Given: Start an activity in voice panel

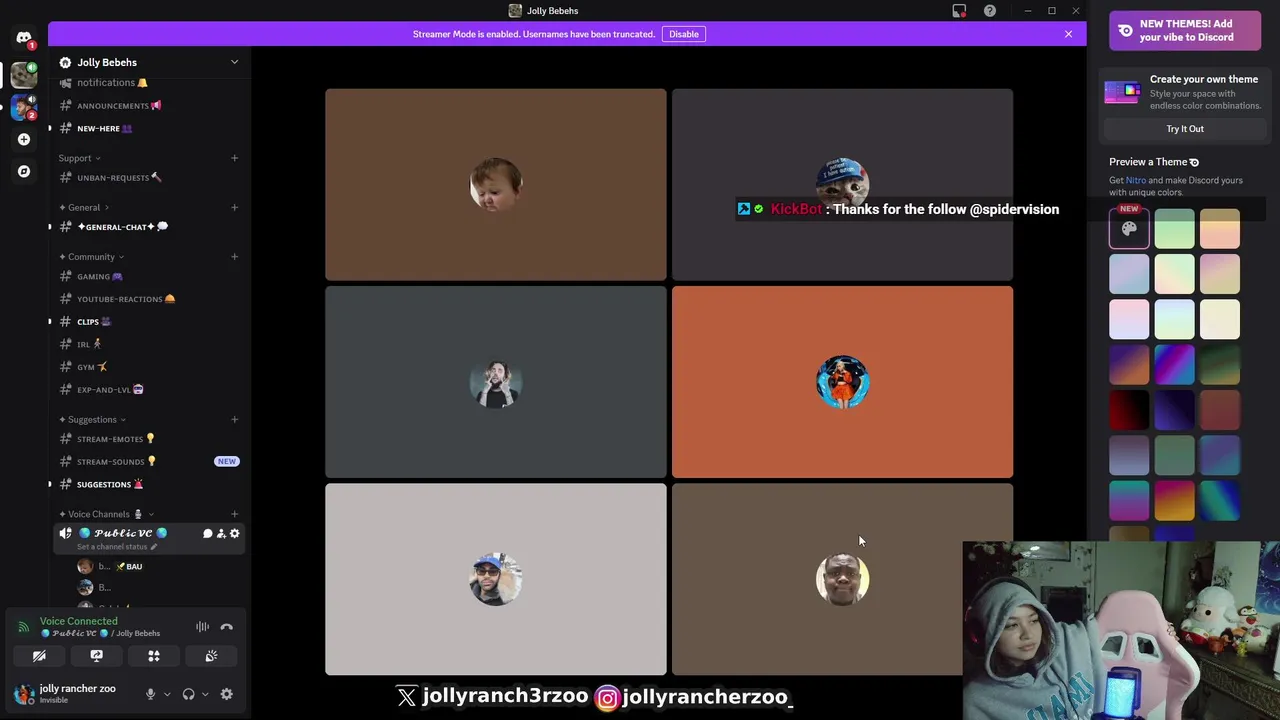Looking at the screenshot, I should 154,656.
